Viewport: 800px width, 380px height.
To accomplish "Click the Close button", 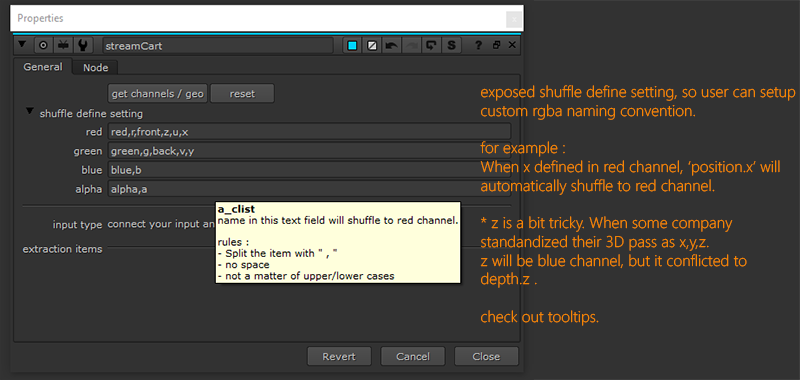I will pyautogui.click(x=486, y=357).
